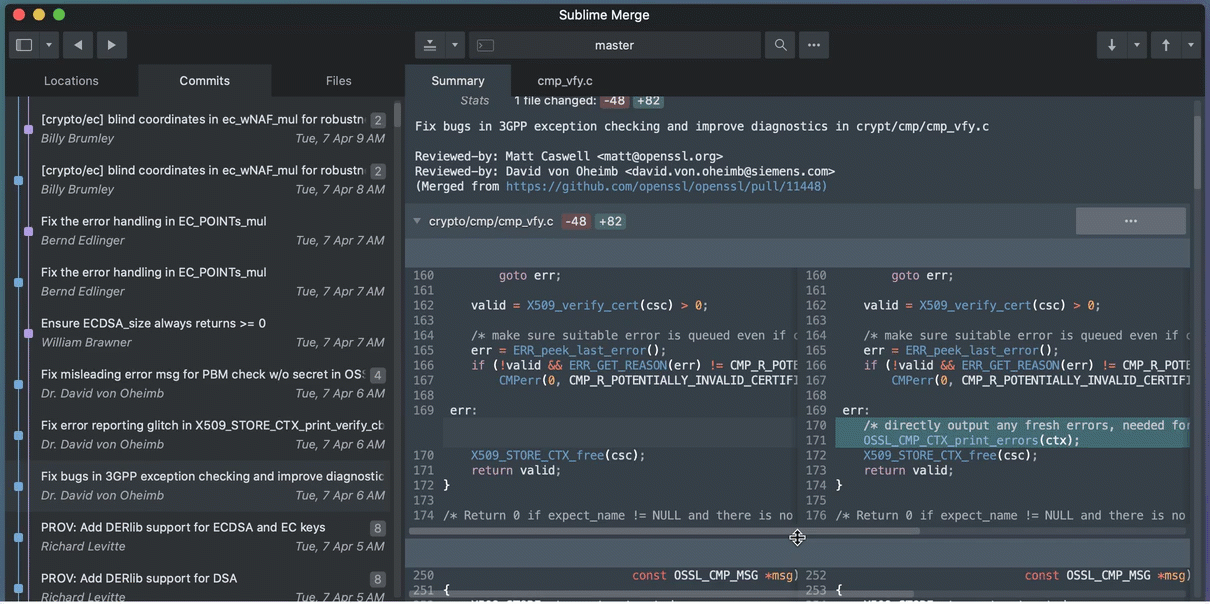This screenshot has width=1210, height=604.
Task: Open the stash dropdown arrow
Action: tap(454, 45)
